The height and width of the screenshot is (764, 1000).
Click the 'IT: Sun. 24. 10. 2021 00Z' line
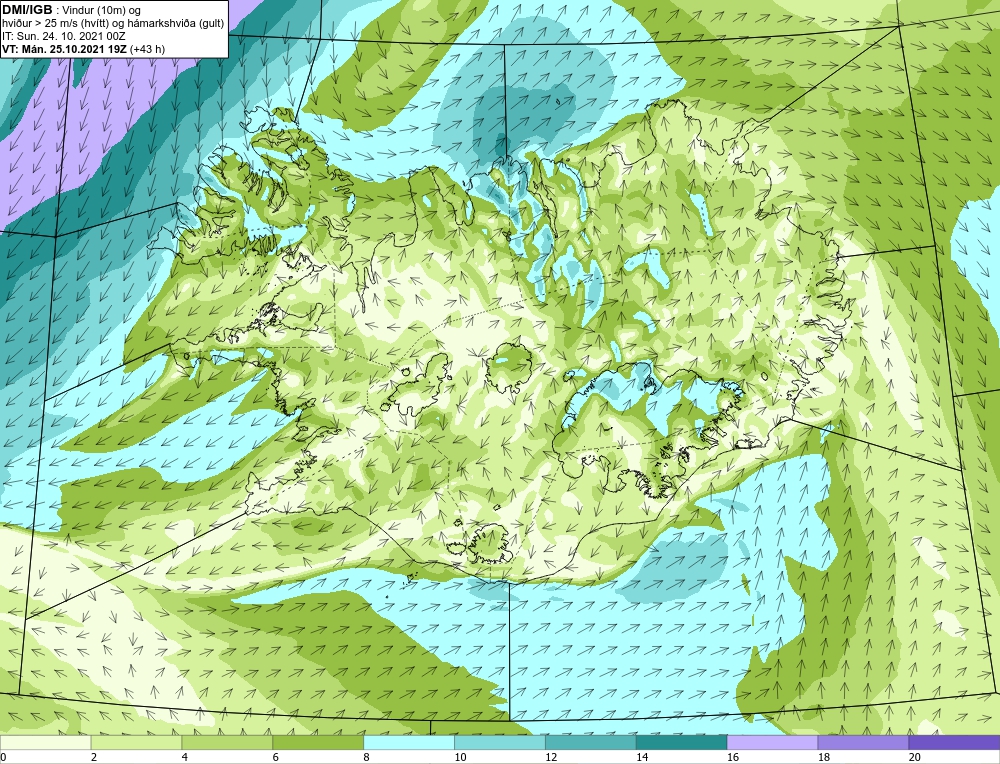(x=64, y=36)
